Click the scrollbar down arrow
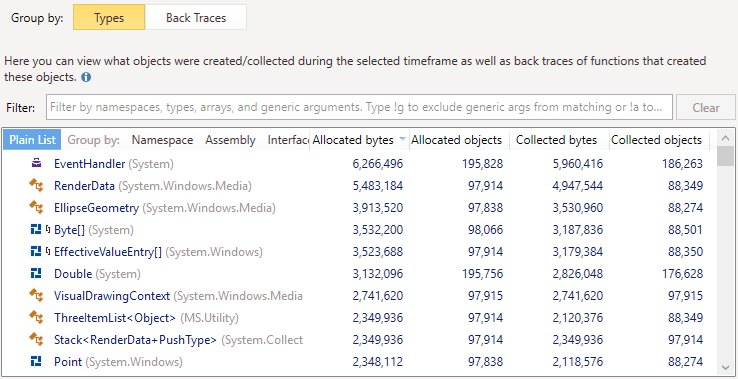Viewport: 738px width, 379px height. point(725,367)
